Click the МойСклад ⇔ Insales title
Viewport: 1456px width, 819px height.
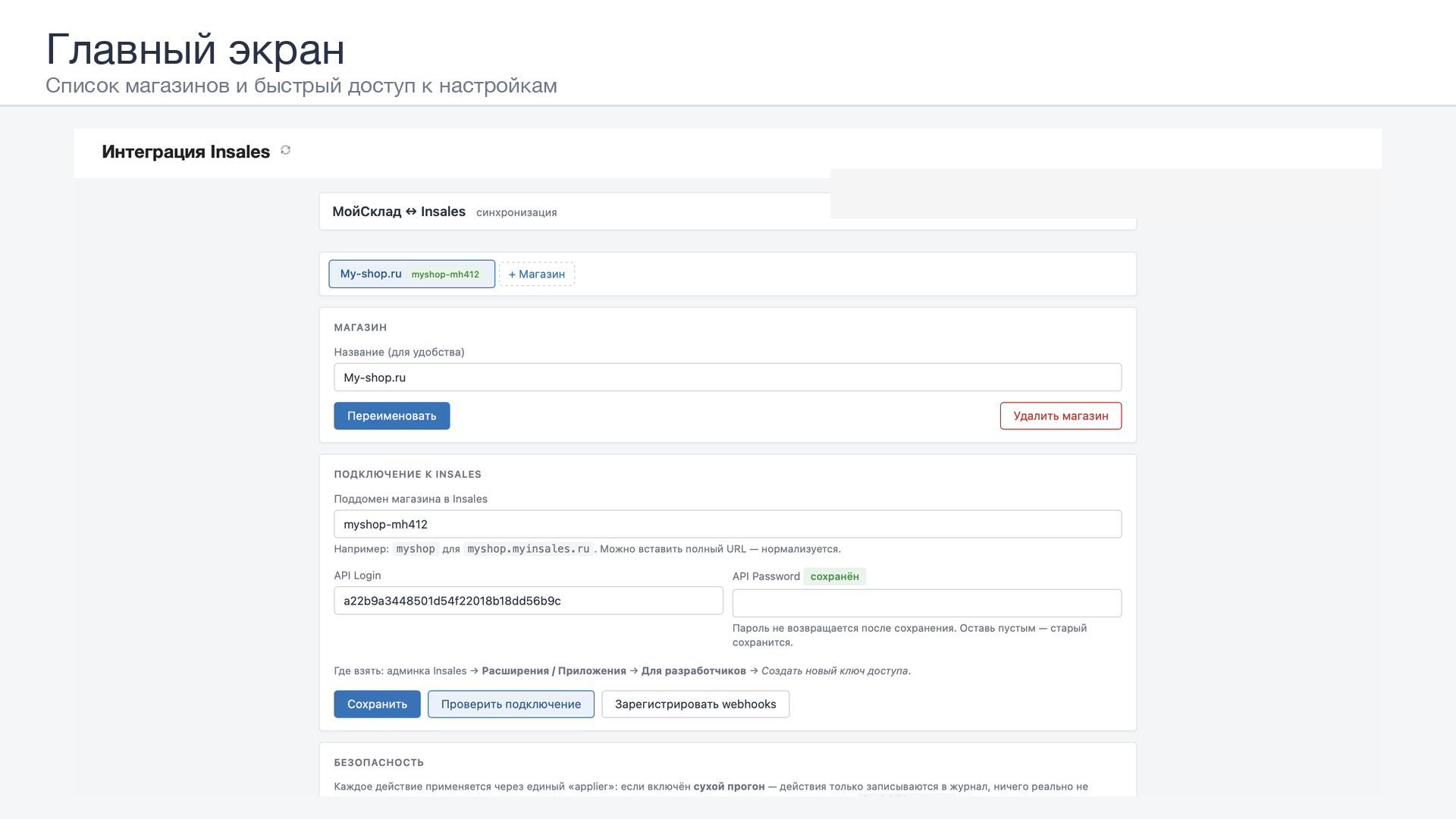pyautogui.click(x=399, y=212)
